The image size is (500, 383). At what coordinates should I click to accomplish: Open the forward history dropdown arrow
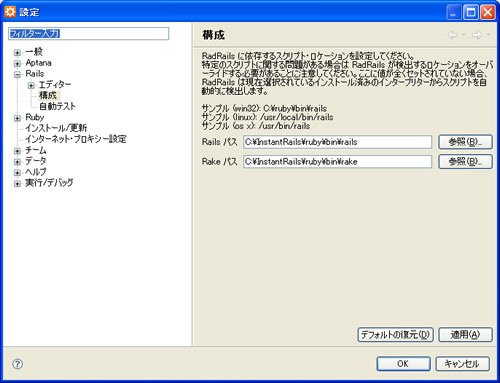(488, 35)
